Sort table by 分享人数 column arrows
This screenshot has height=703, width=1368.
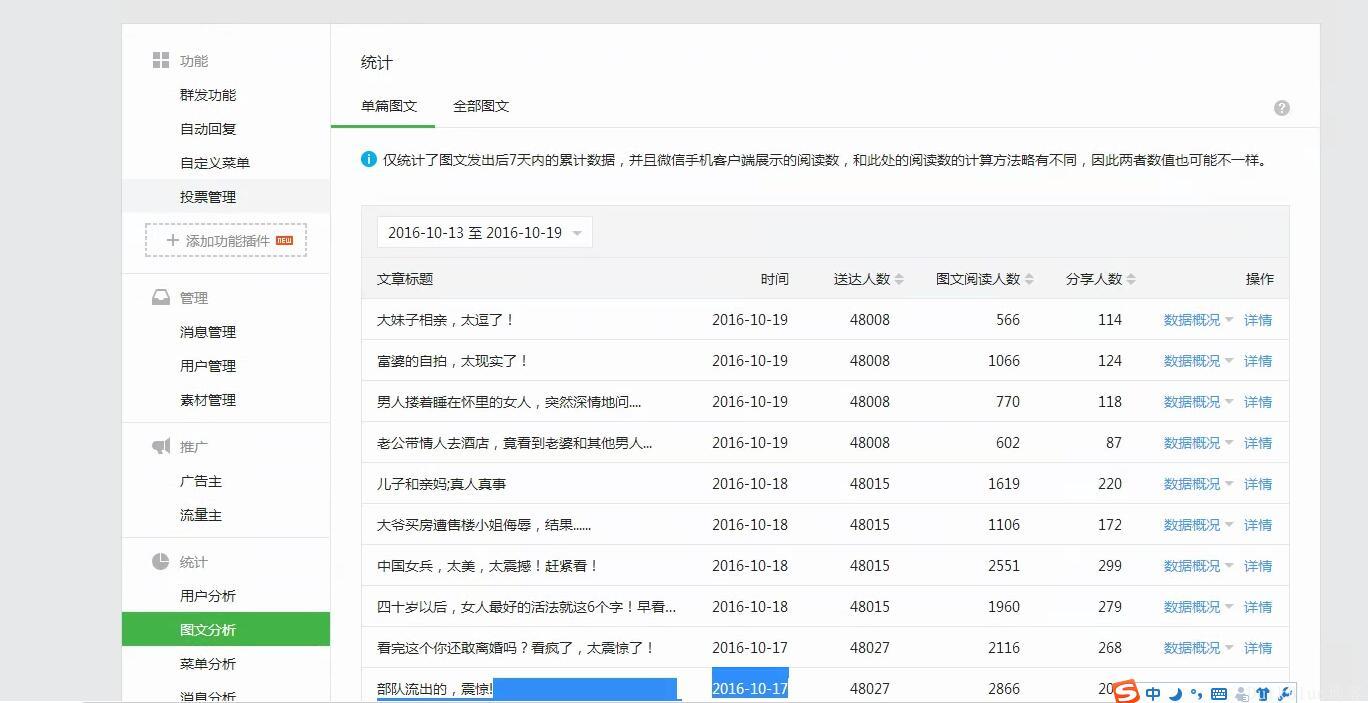click(1131, 279)
